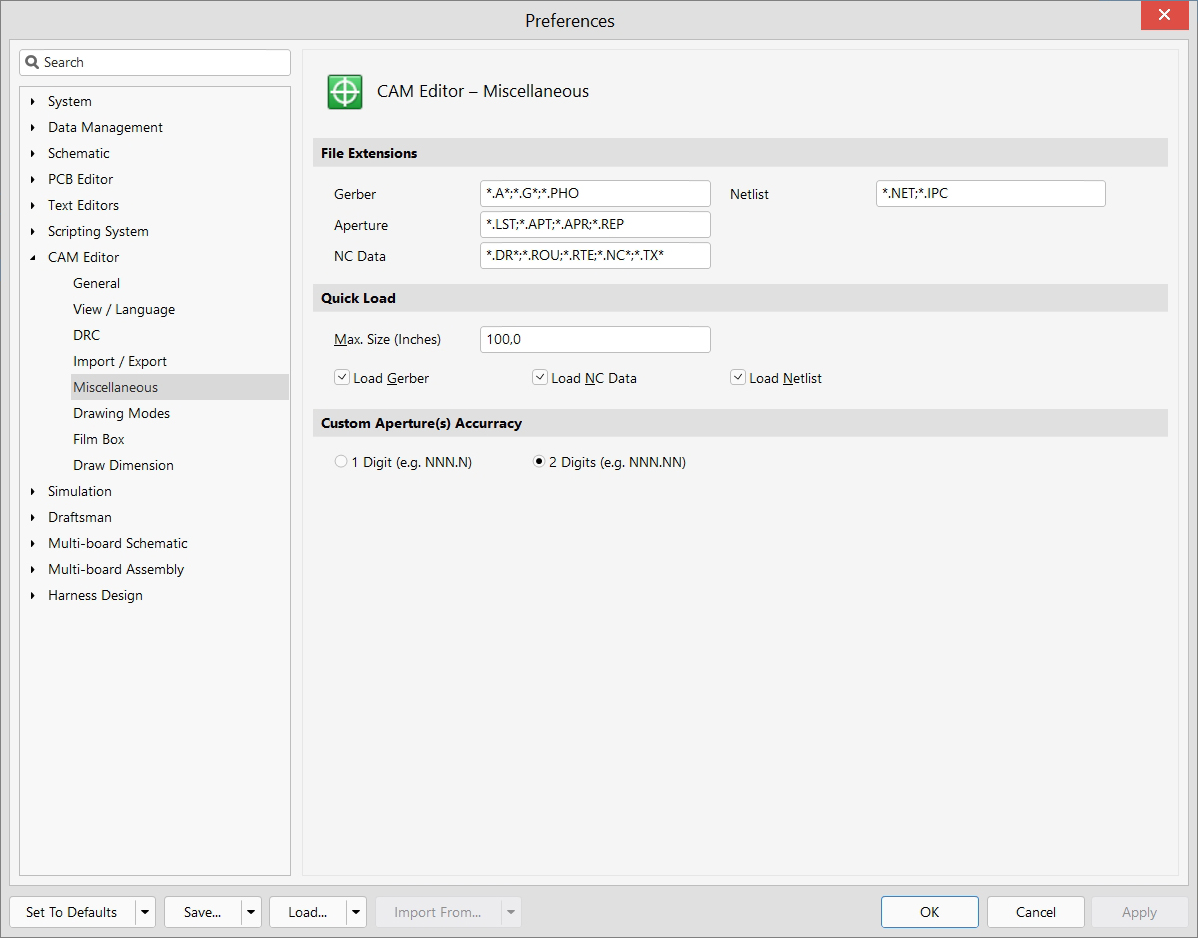Edit the NC Data extensions field
This screenshot has width=1198, height=938.
[595, 255]
